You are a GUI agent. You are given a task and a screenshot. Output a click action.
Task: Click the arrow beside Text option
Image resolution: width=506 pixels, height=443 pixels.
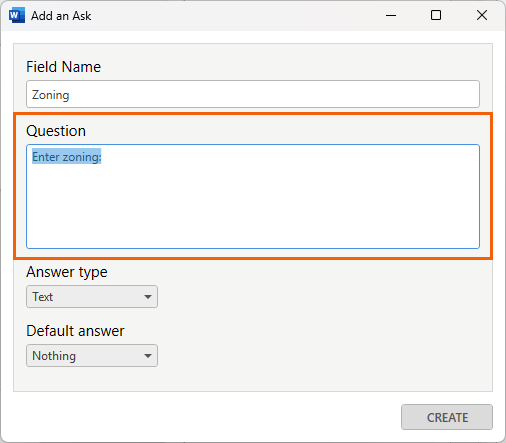pos(148,297)
